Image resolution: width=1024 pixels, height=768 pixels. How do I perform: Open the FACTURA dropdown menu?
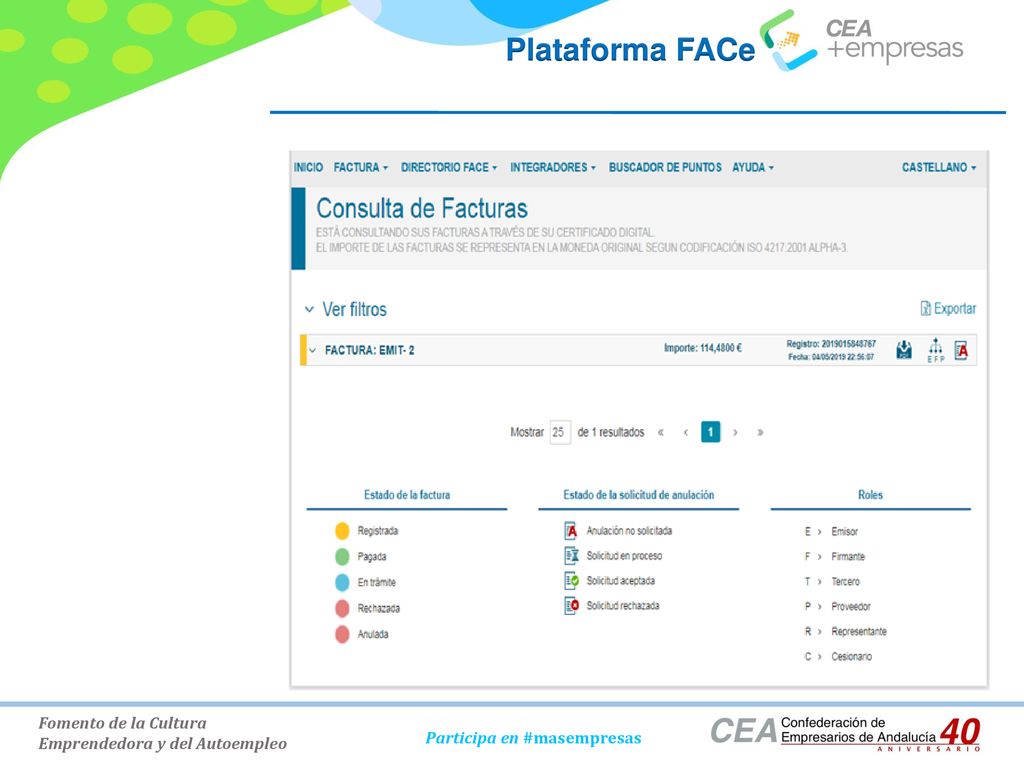(360, 168)
